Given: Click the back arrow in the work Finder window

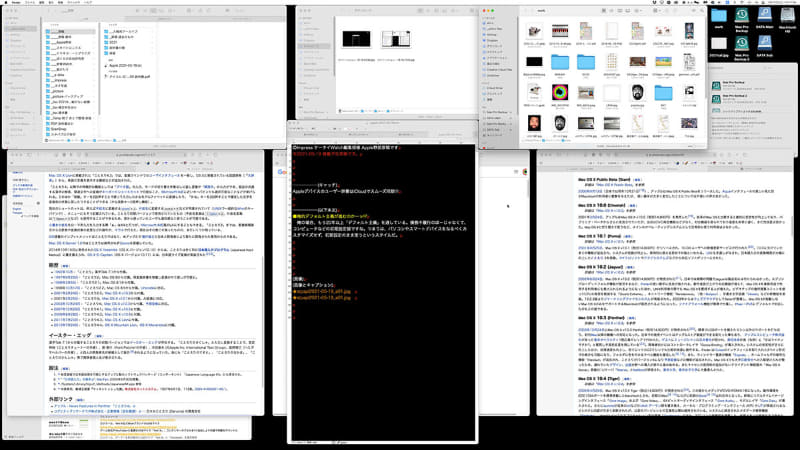Looking at the screenshot, I should click(526, 11).
